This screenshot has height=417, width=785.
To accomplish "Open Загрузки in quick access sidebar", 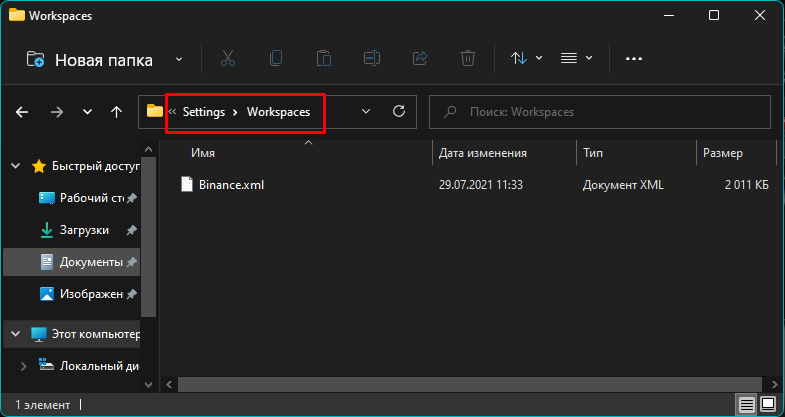I will point(84,230).
